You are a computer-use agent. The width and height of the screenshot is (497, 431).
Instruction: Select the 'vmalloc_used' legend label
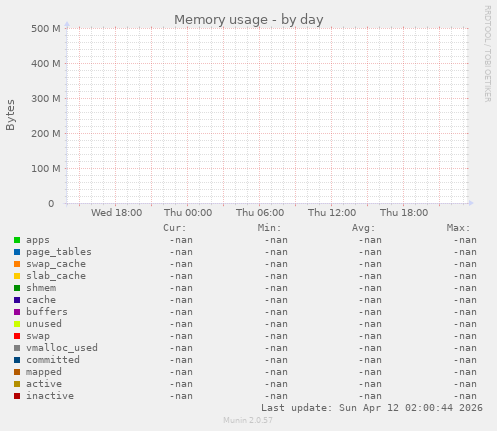click(x=62, y=348)
